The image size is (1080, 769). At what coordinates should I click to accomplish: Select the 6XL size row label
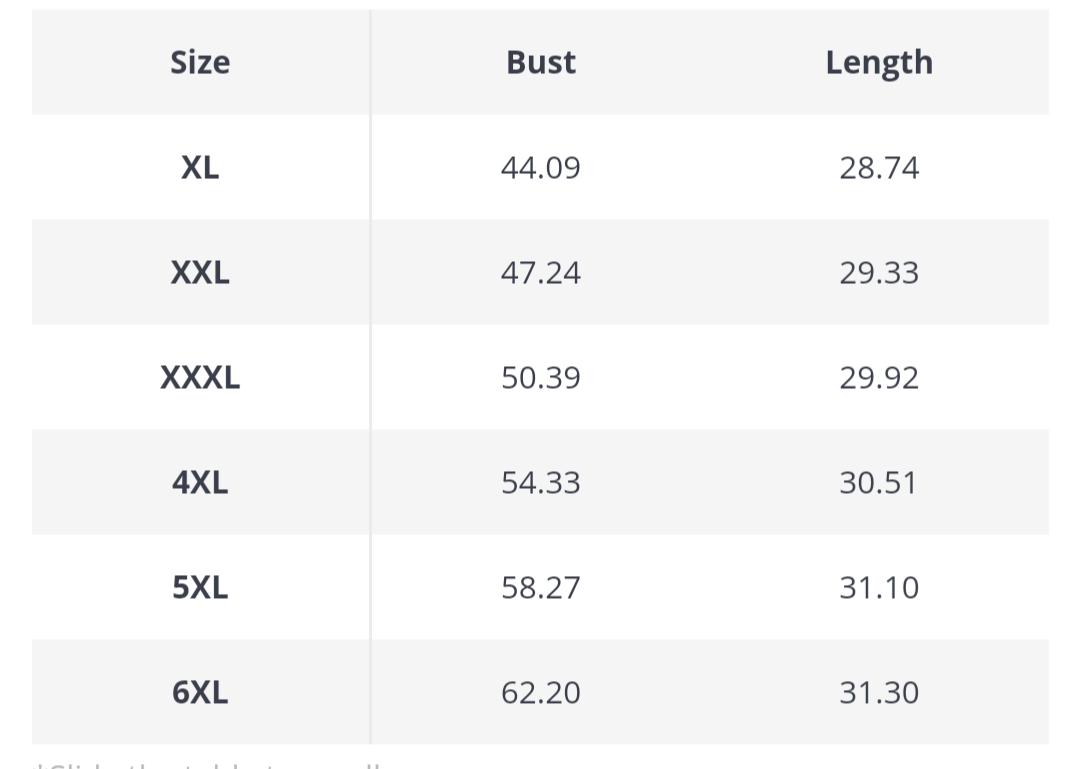pyautogui.click(x=200, y=693)
